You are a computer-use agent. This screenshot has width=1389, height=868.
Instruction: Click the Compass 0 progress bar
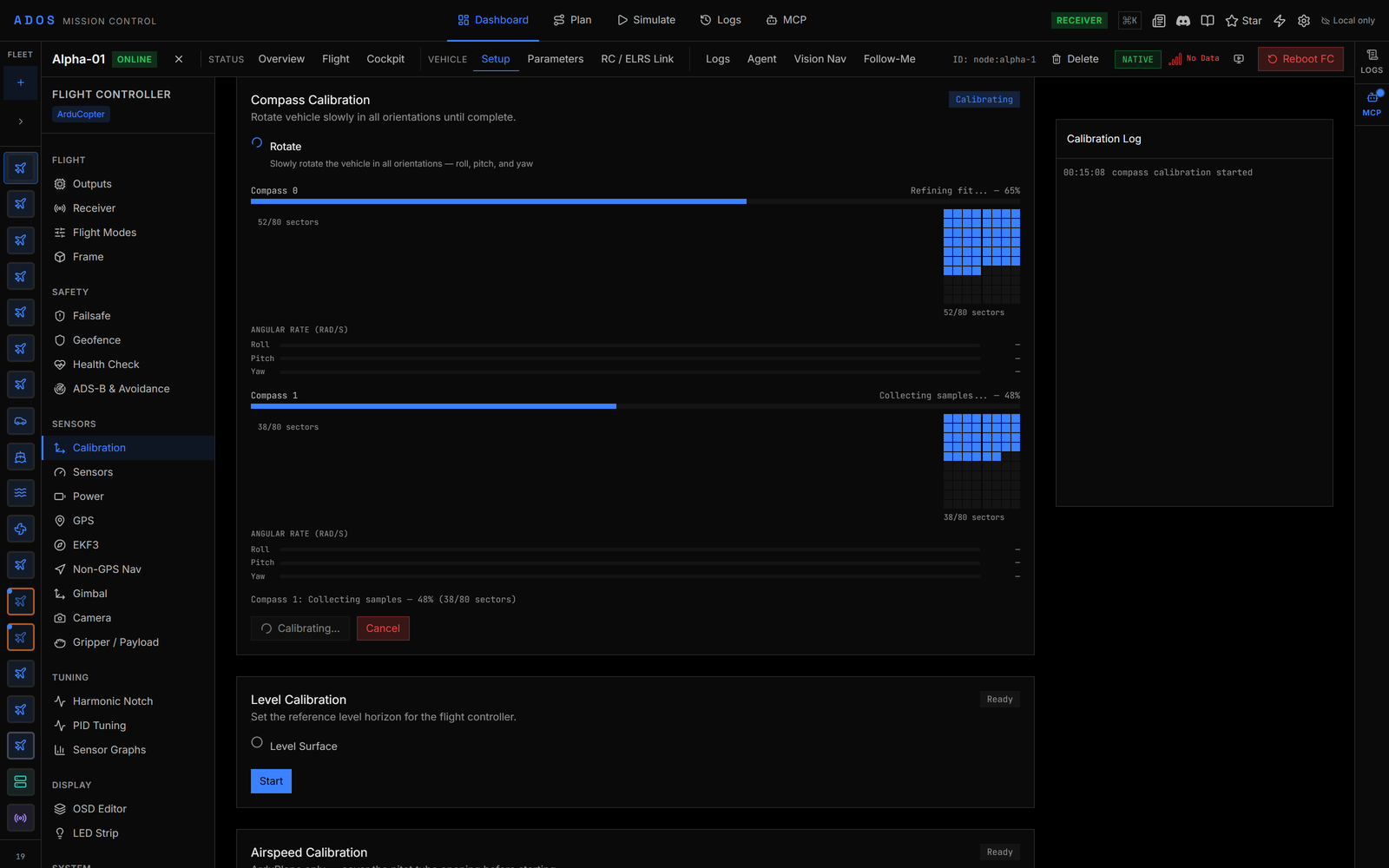pos(635,201)
